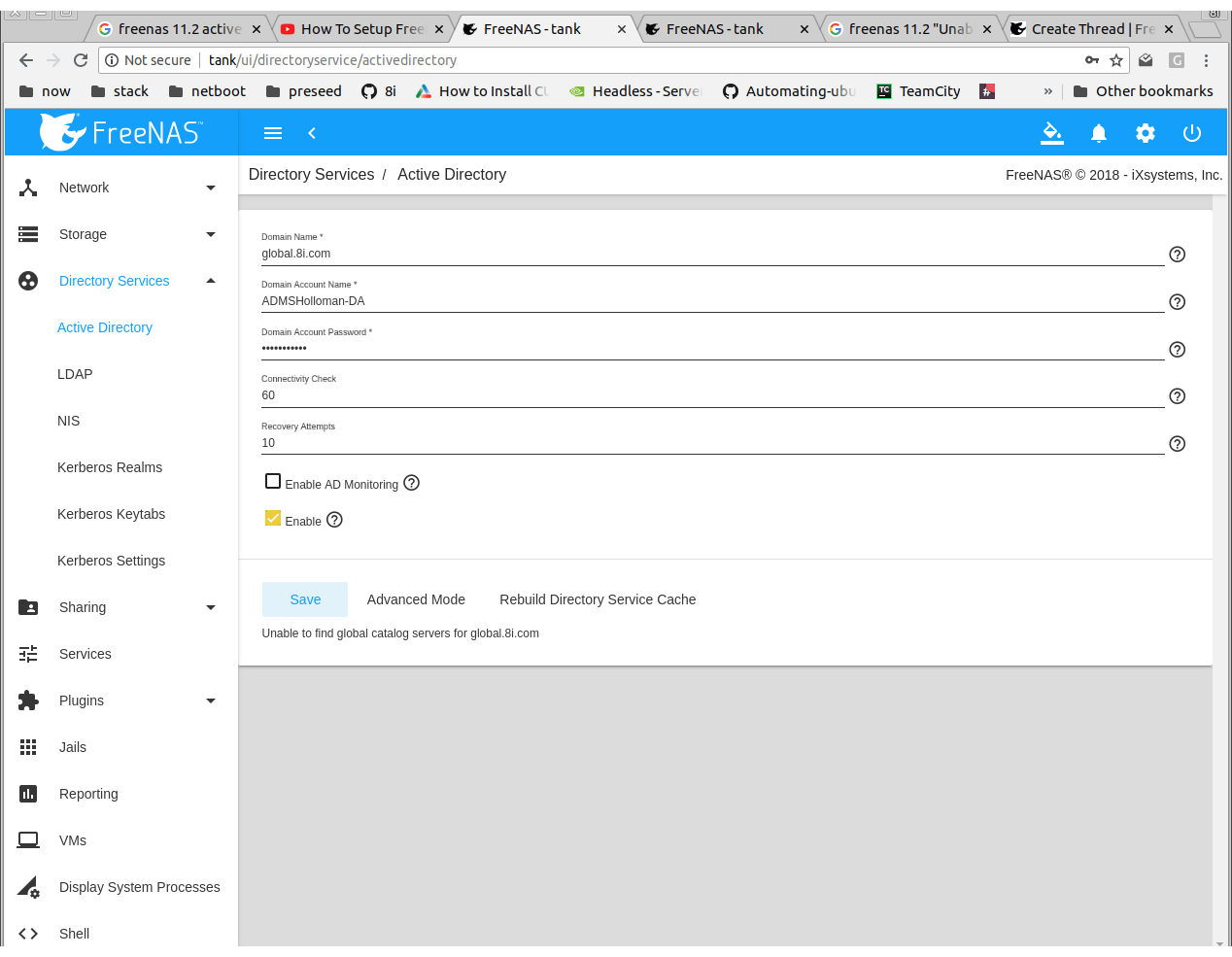Click the Shell code icon in the sidebar

tap(28, 934)
